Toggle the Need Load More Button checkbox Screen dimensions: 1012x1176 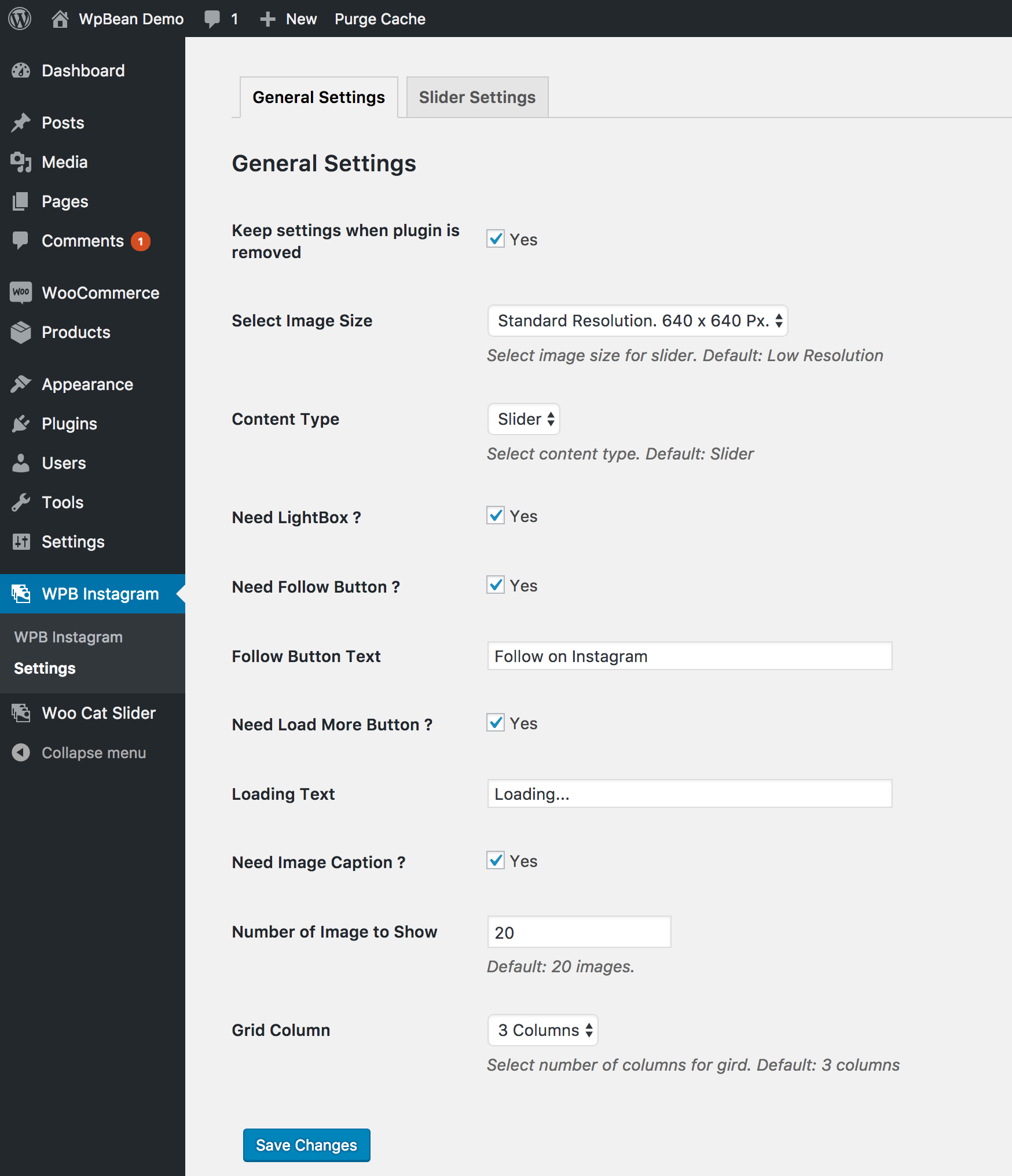click(496, 722)
